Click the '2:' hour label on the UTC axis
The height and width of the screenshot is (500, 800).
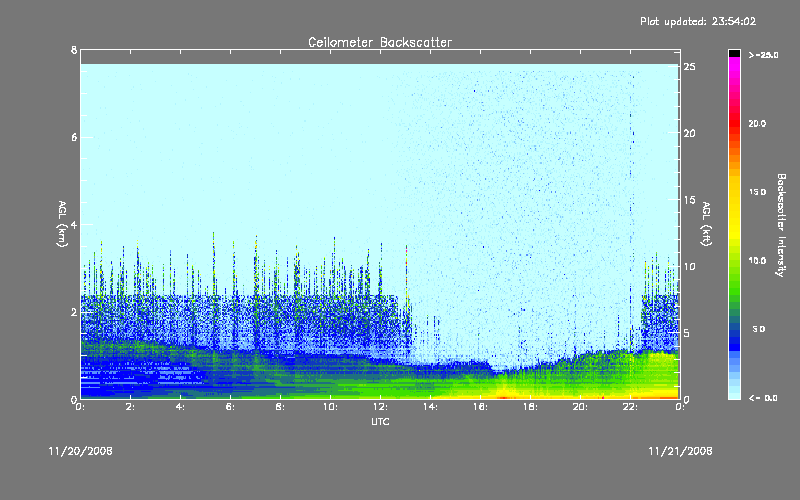tap(131, 407)
